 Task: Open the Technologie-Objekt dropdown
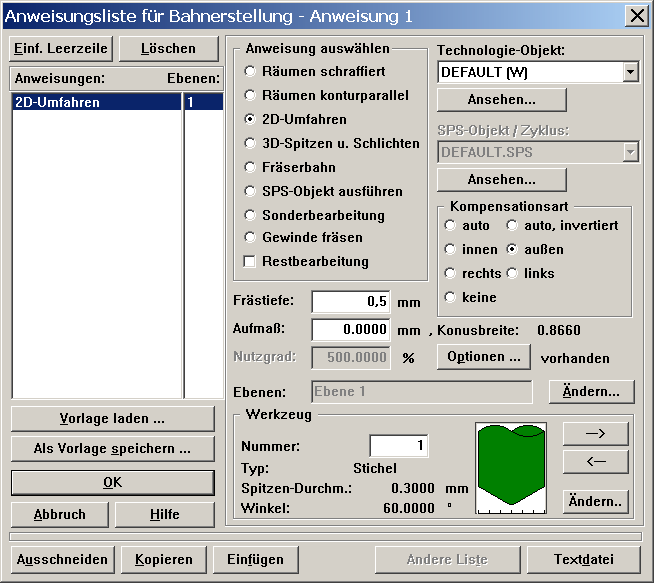(x=629, y=72)
